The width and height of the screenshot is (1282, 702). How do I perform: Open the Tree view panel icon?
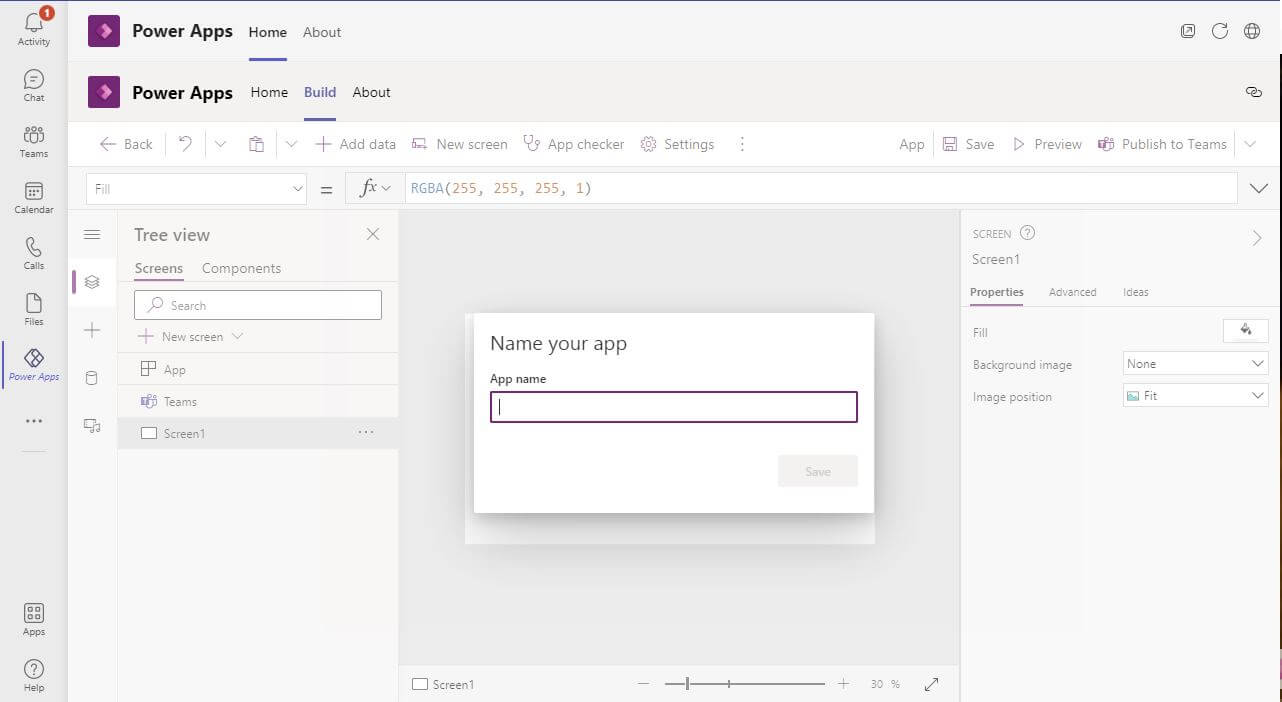point(92,281)
